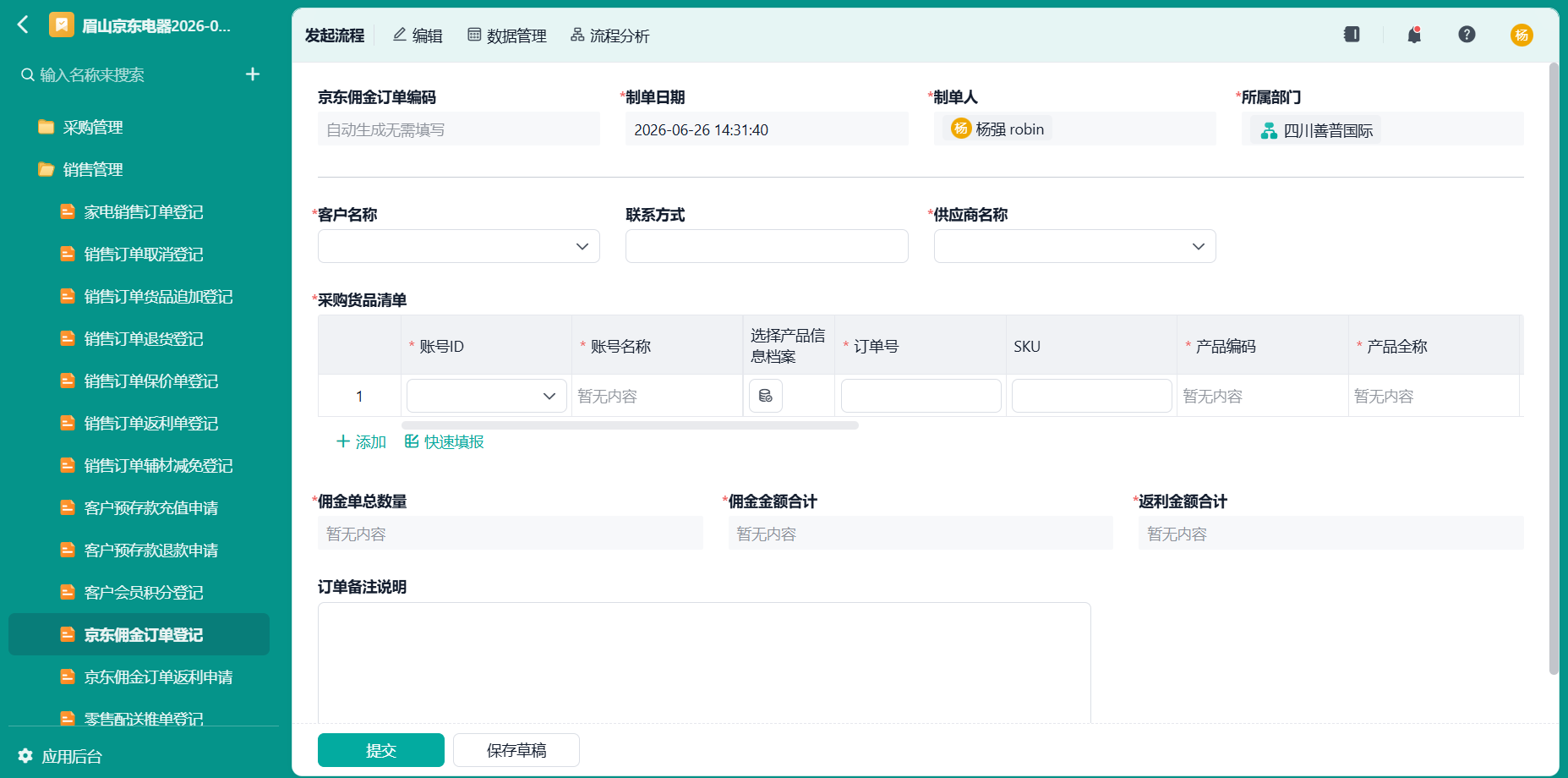Click the 制单日期 field 2026-06-26 14:31:40

(767, 129)
